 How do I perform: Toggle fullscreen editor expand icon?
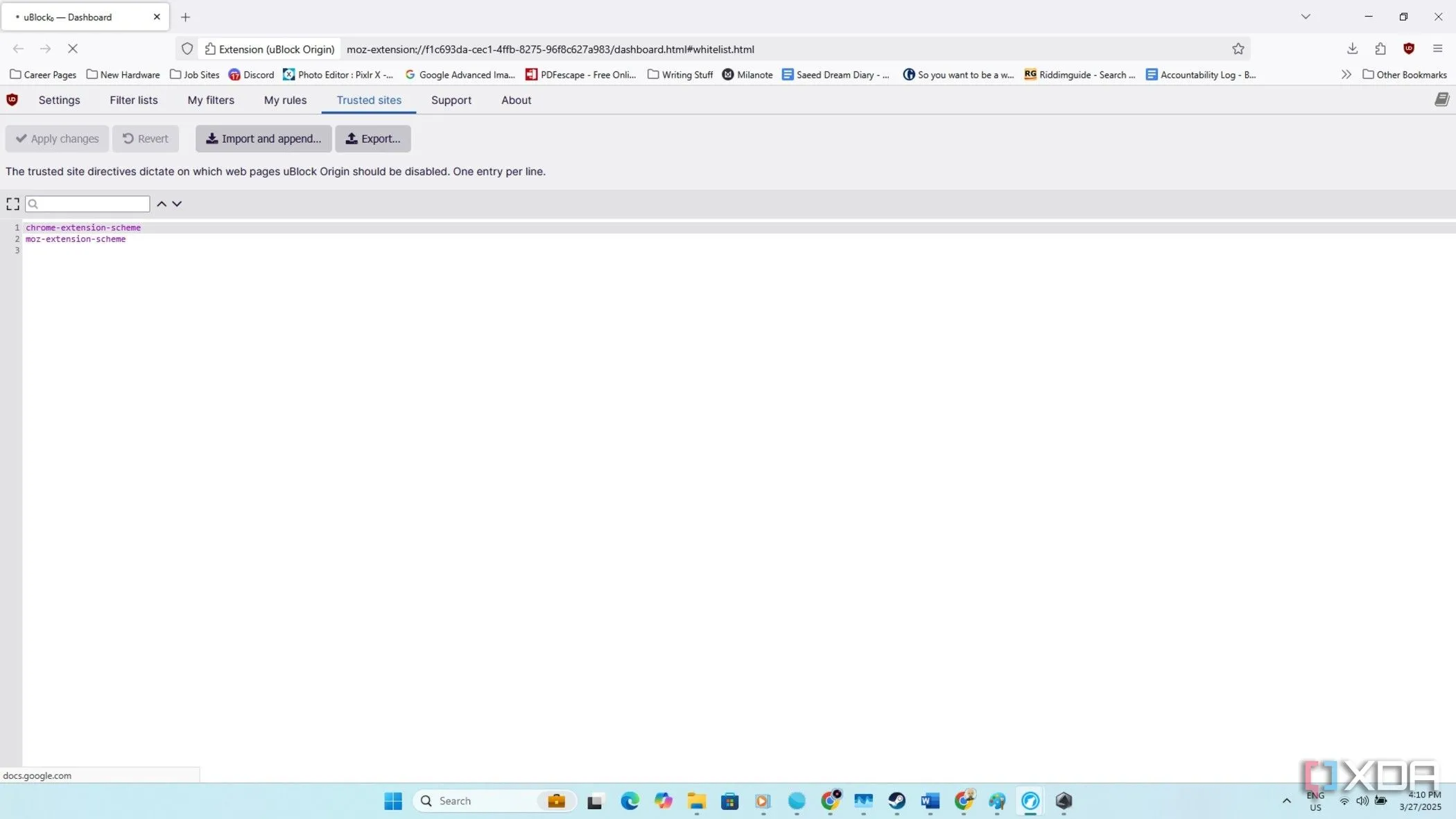(12, 204)
